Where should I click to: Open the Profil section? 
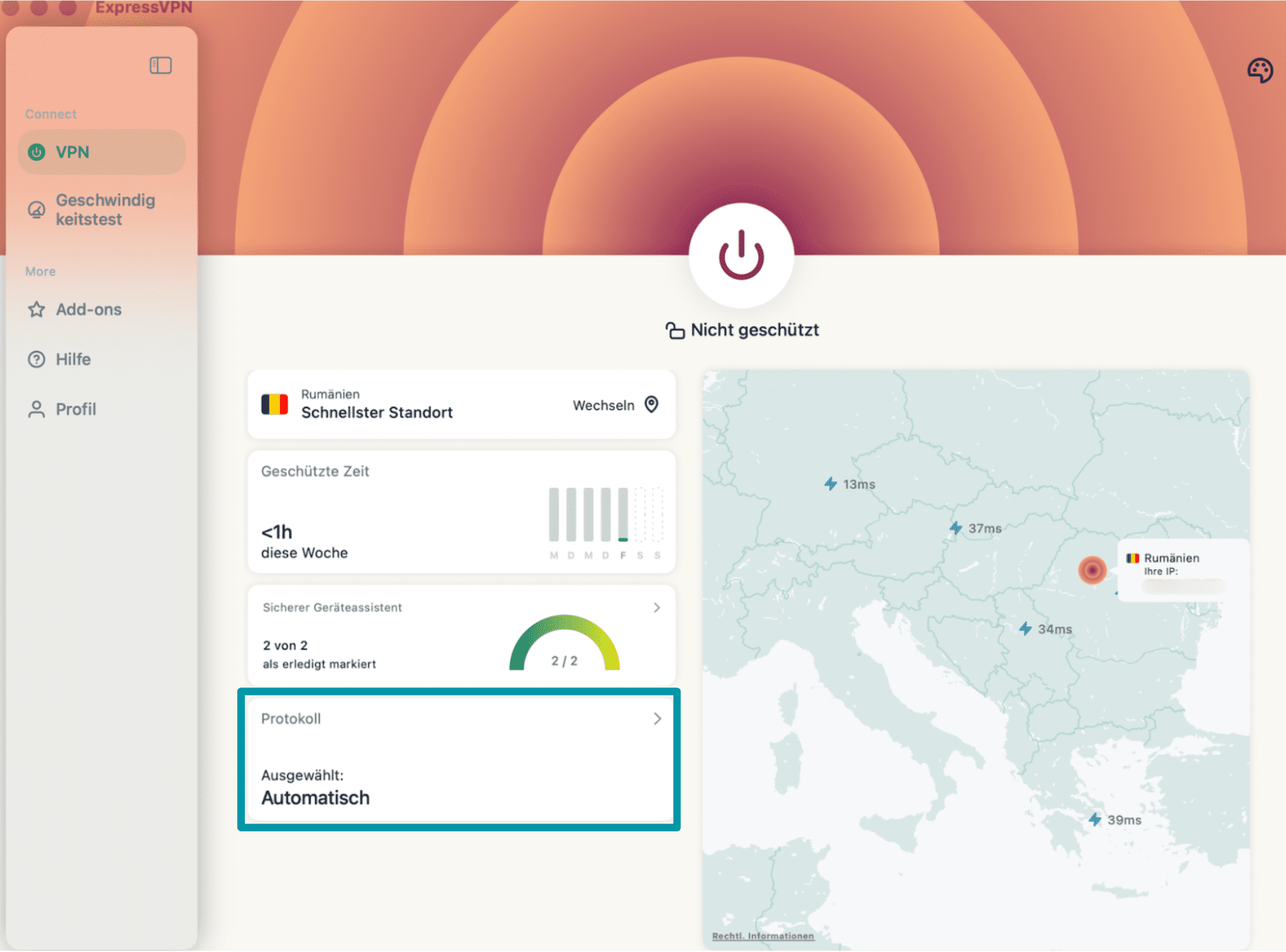coord(75,409)
